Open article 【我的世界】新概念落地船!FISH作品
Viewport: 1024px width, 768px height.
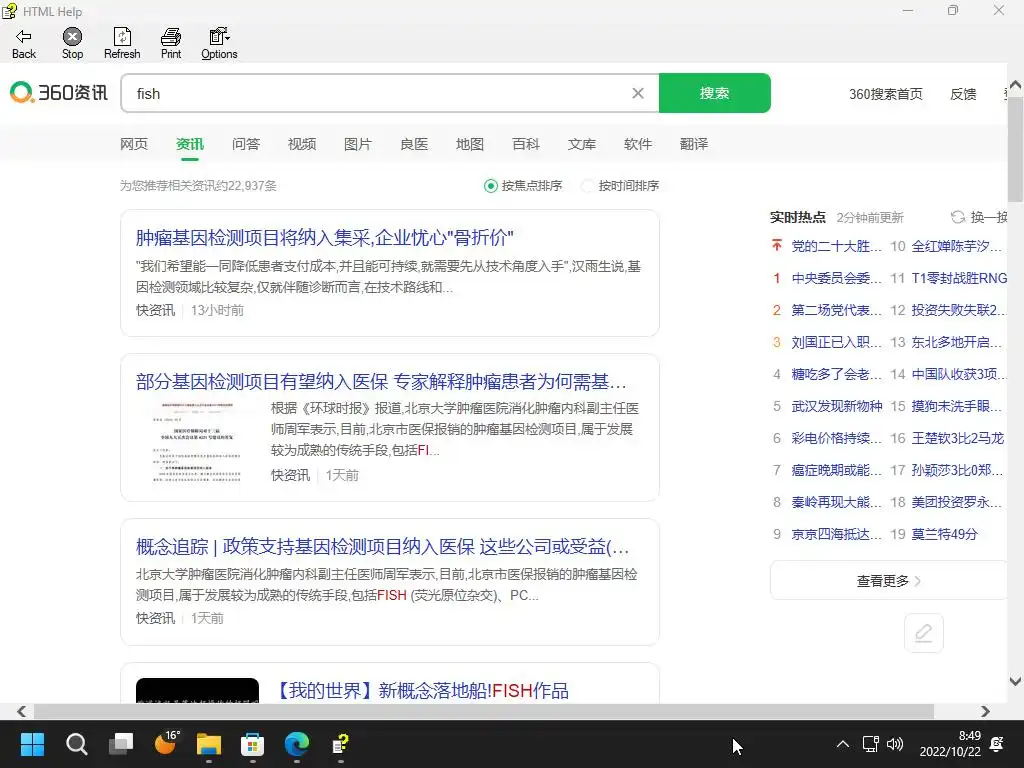point(422,690)
